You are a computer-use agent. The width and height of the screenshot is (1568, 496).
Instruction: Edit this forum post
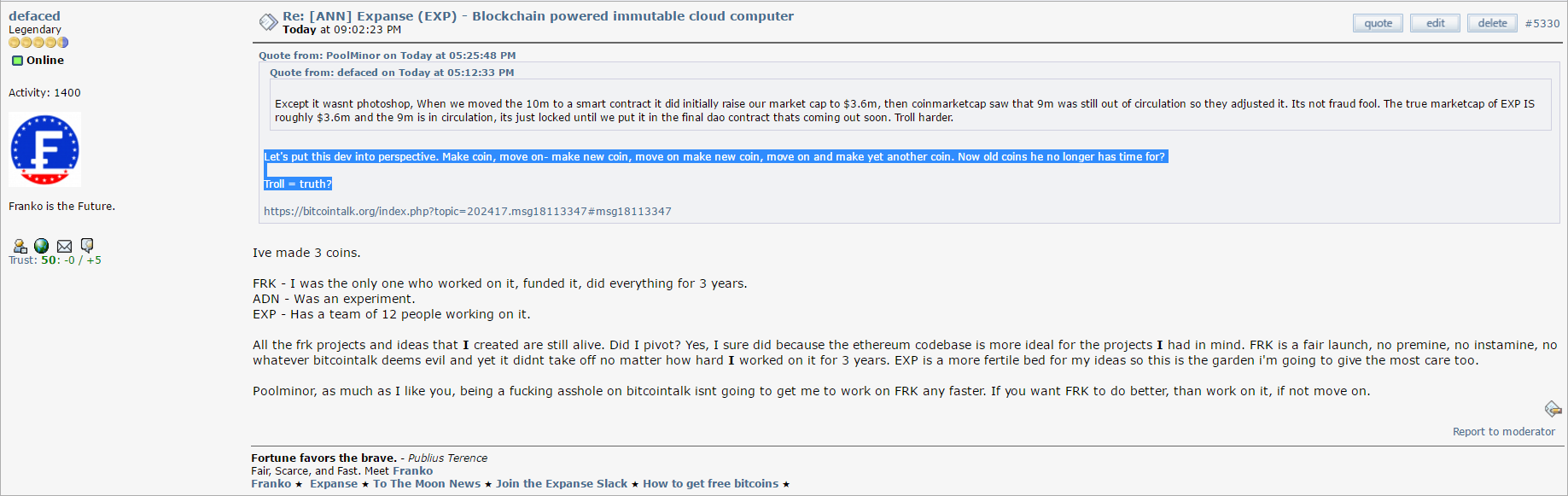click(x=1435, y=23)
